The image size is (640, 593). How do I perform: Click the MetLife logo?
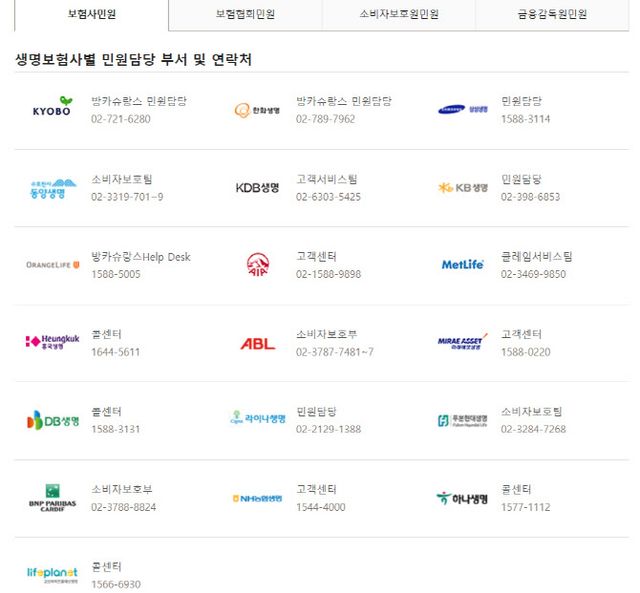click(463, 264)
